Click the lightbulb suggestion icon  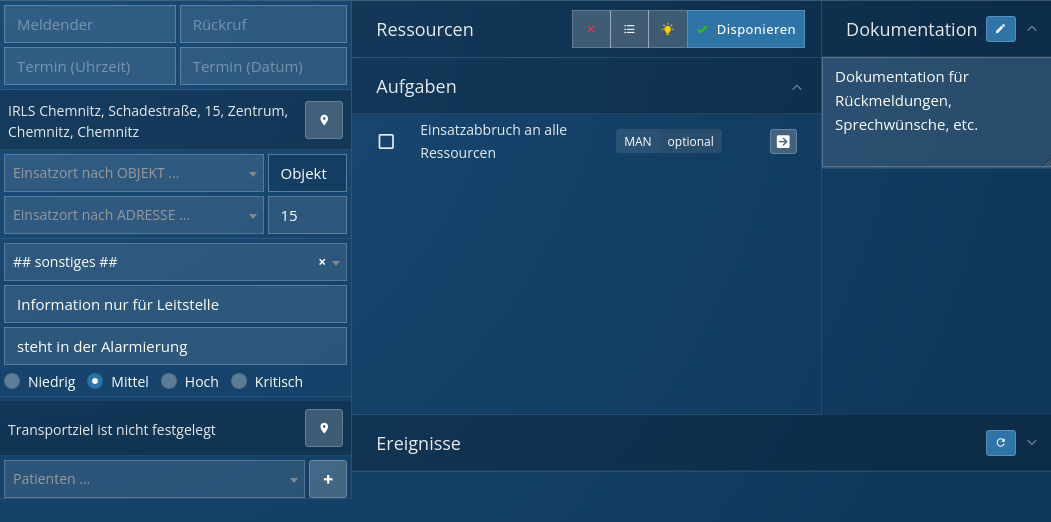click(x=667, y=29)
